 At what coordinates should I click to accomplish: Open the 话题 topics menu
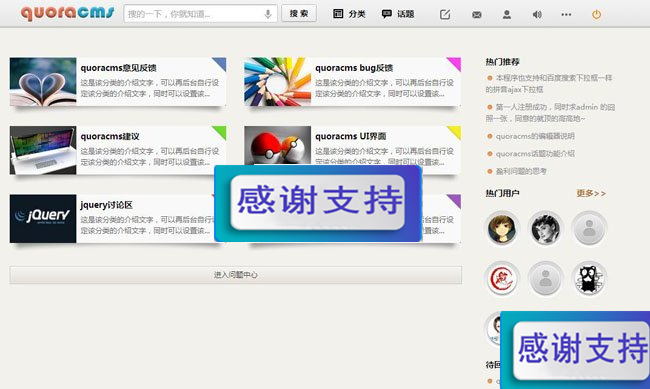coord(398,14)
